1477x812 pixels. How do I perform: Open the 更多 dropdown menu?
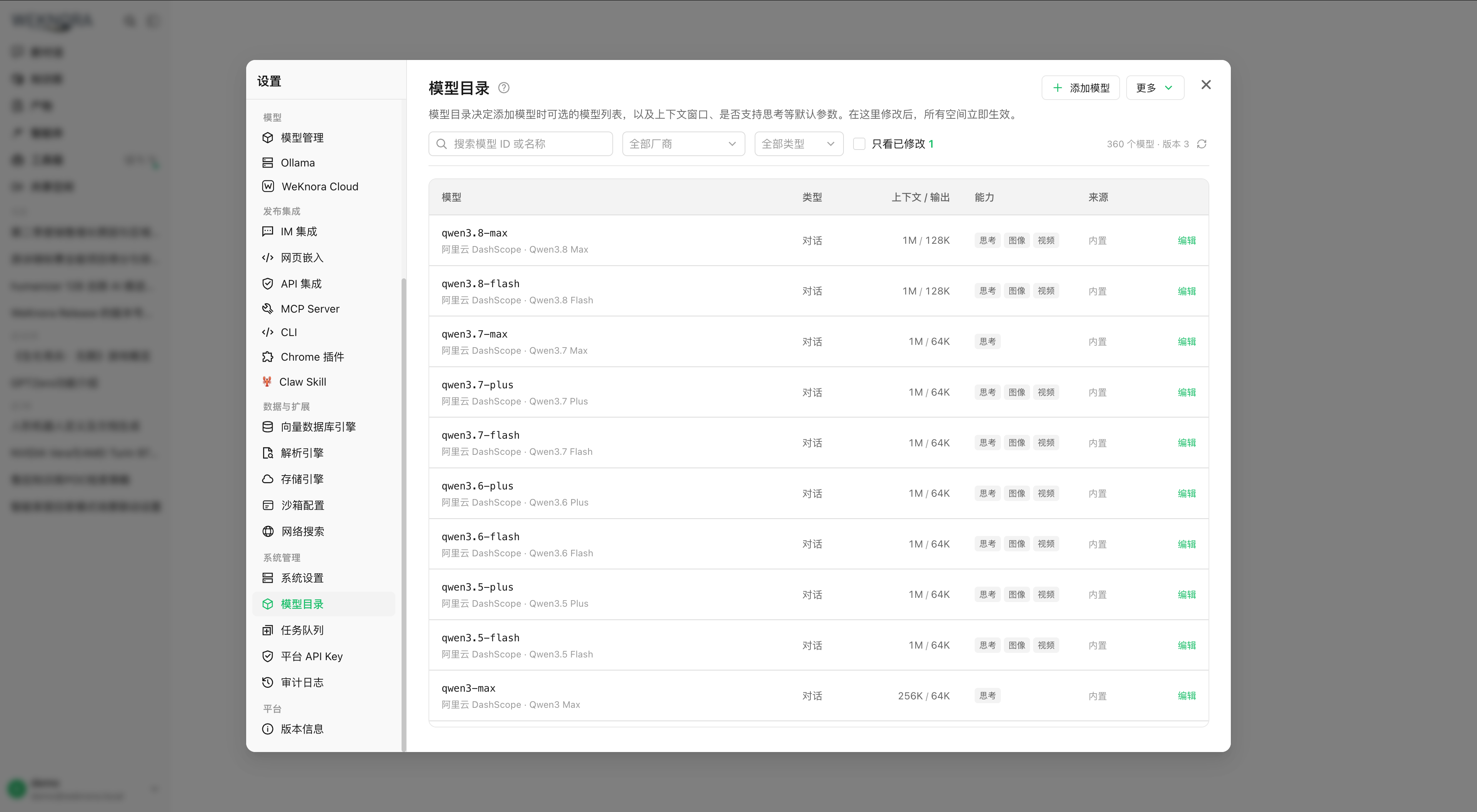[1155, 88]
